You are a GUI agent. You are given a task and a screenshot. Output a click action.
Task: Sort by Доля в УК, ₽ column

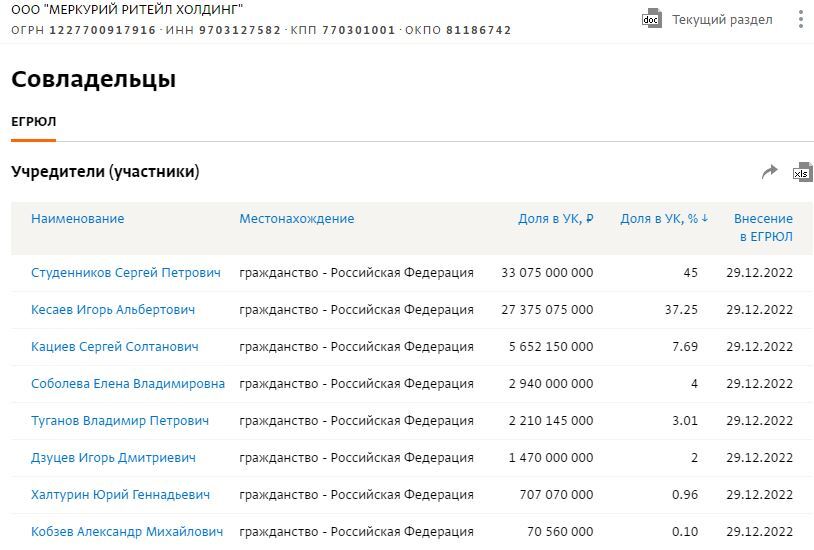pos(555,219)
